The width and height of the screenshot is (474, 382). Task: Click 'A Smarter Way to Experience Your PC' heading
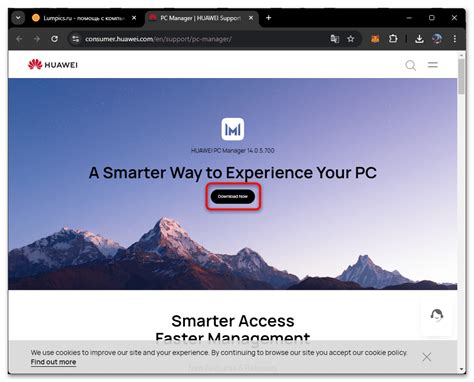click(x=233, y=173)
